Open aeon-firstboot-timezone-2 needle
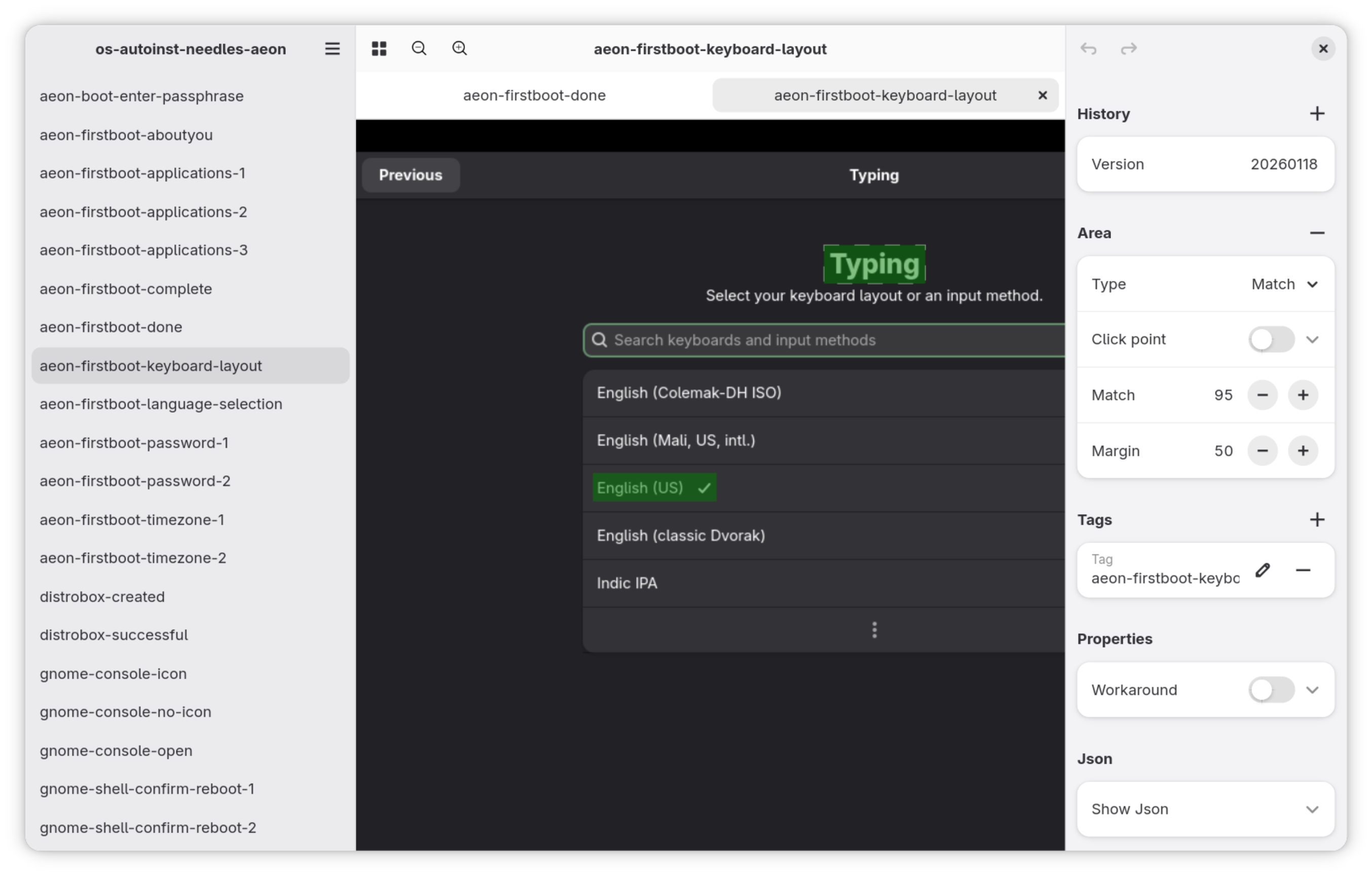 [x=190, y=558]
